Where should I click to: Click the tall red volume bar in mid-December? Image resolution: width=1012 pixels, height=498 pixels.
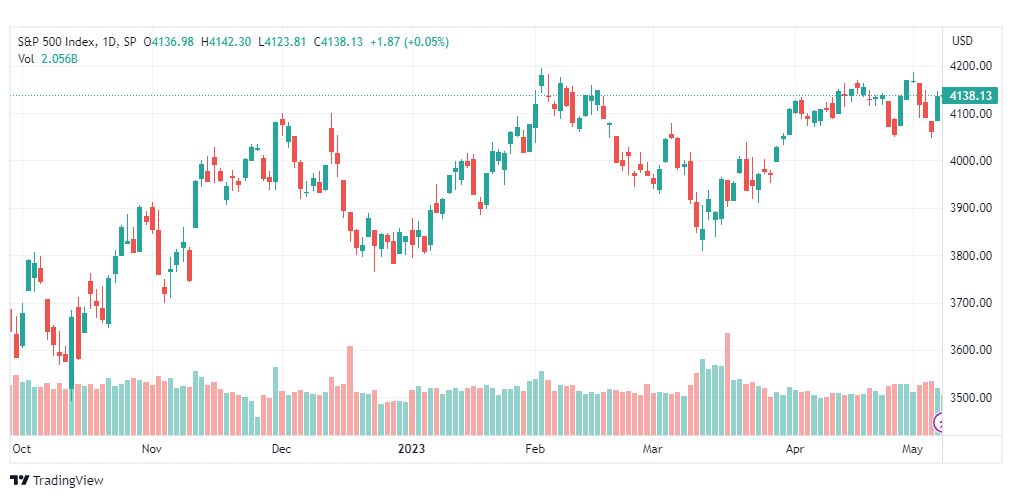350,390
